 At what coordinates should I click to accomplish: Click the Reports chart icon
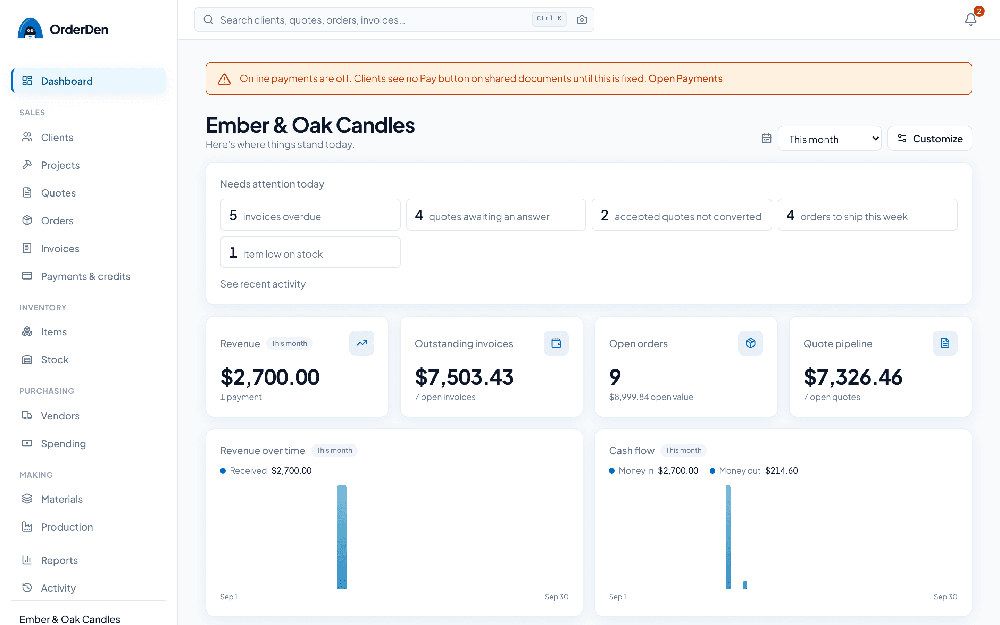[x=27, y=560]
